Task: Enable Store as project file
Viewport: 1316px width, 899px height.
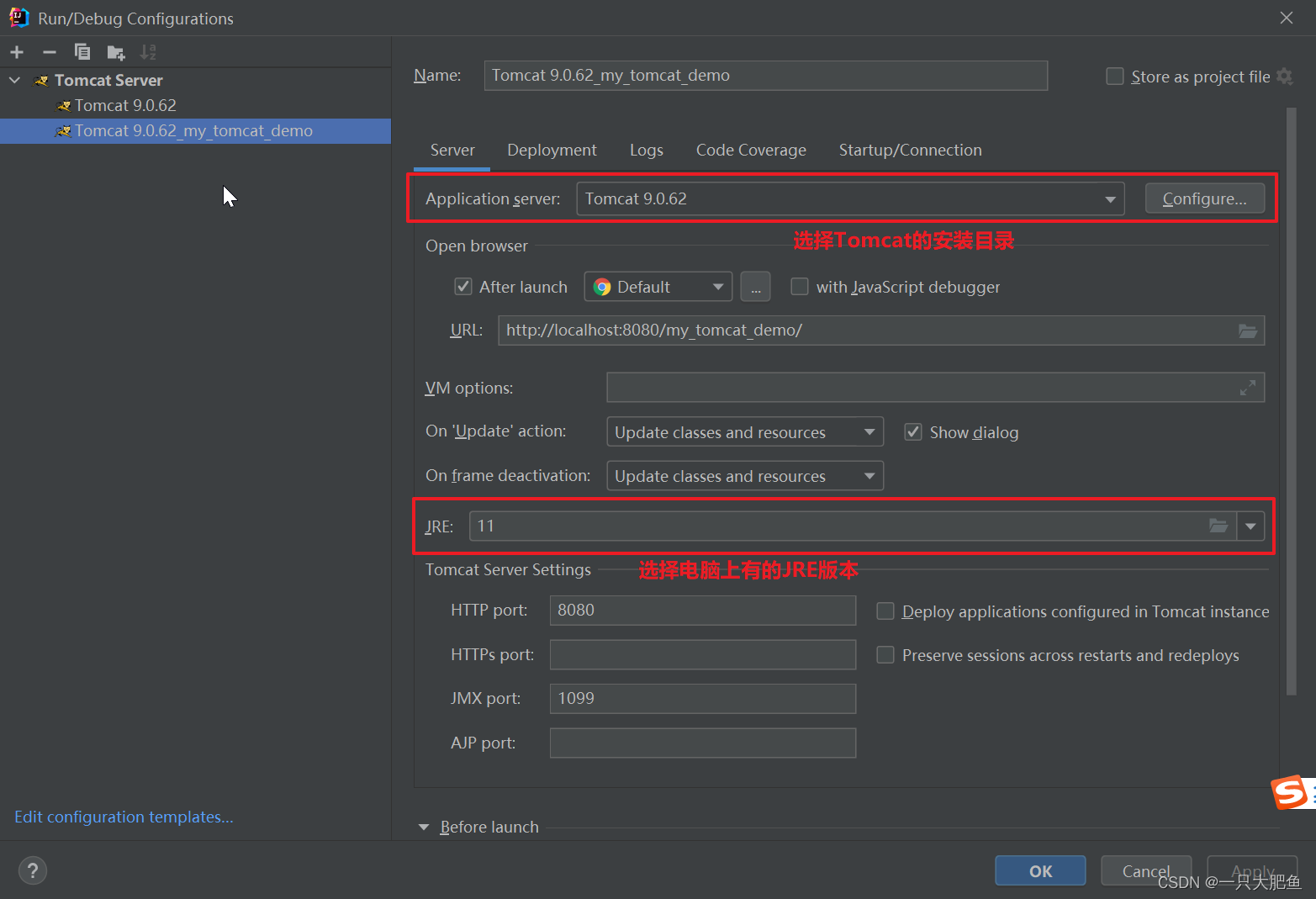Action: pyautogui.click(x=1115, y=77)
